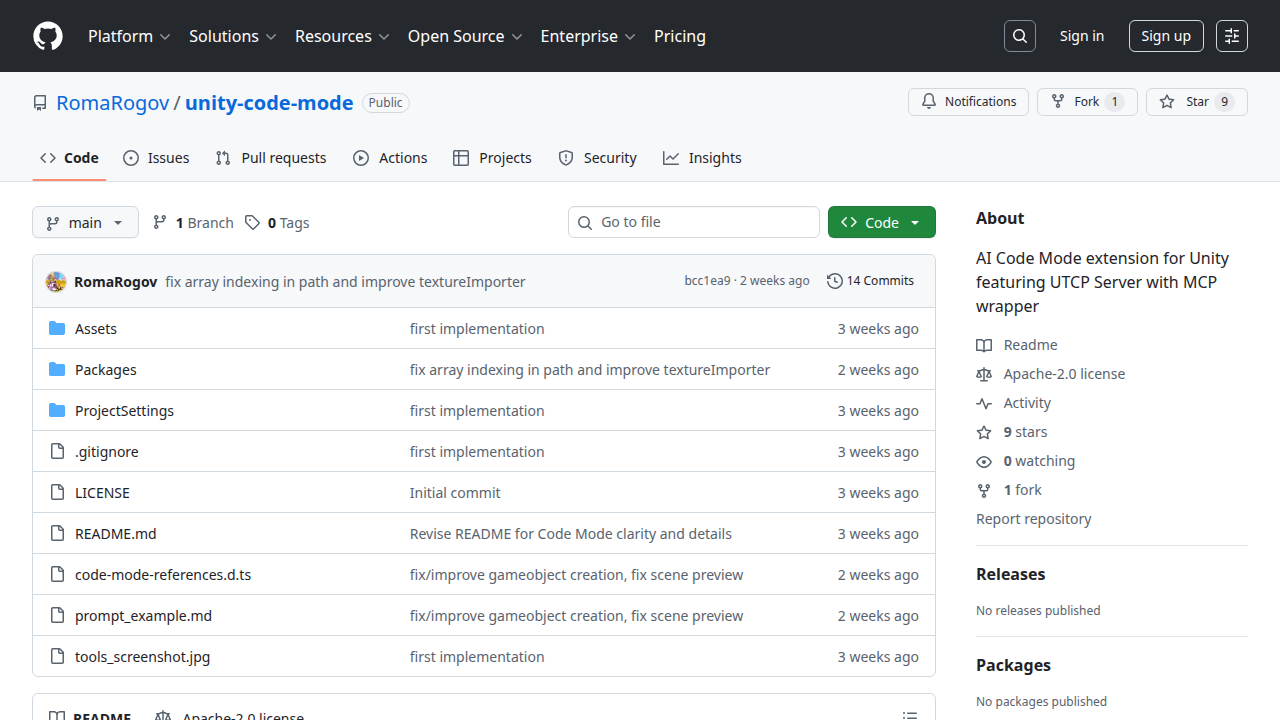The height and width of the screenshot is (720, 1280).
Task: Open the main branch selector dropdown
Action: (85, 222)
